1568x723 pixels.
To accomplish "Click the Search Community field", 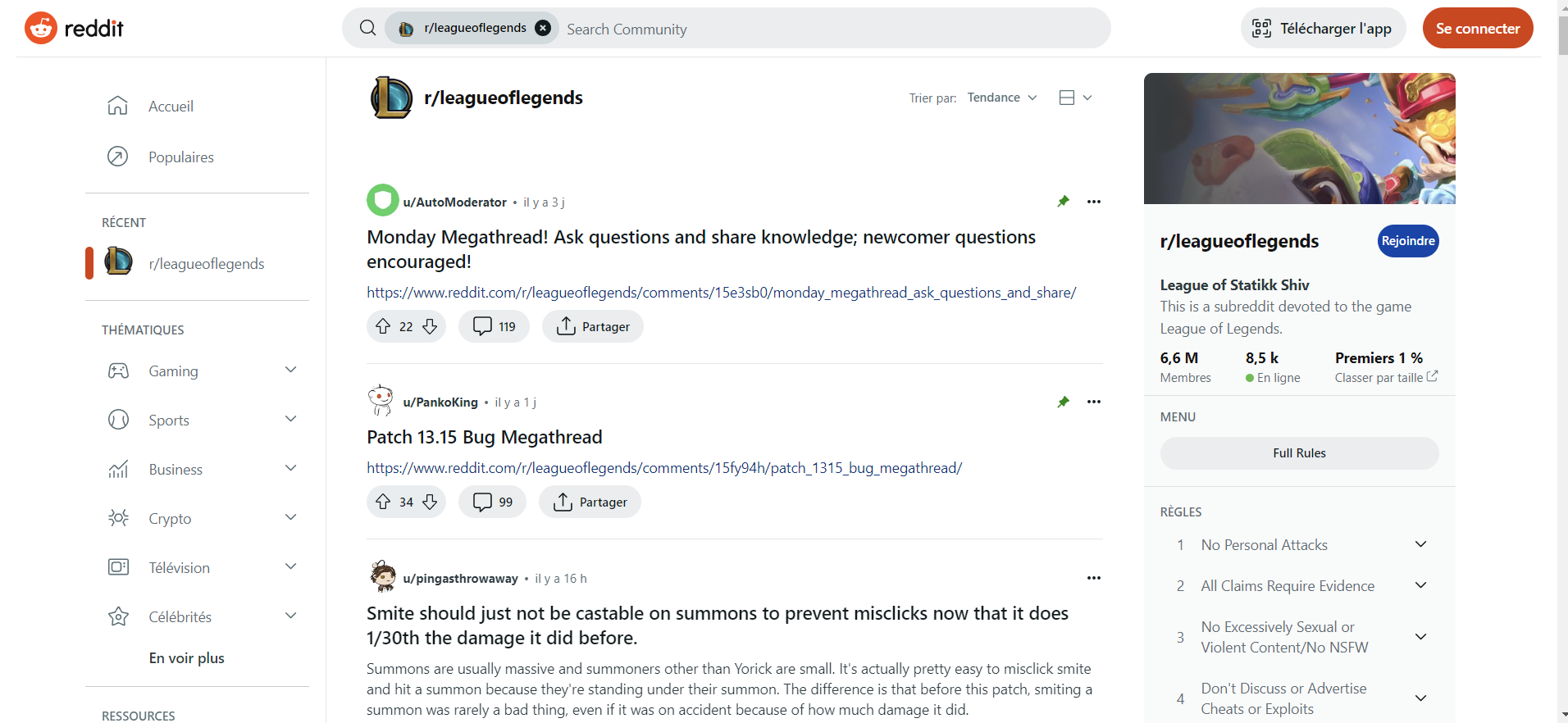I will point(832,29).
